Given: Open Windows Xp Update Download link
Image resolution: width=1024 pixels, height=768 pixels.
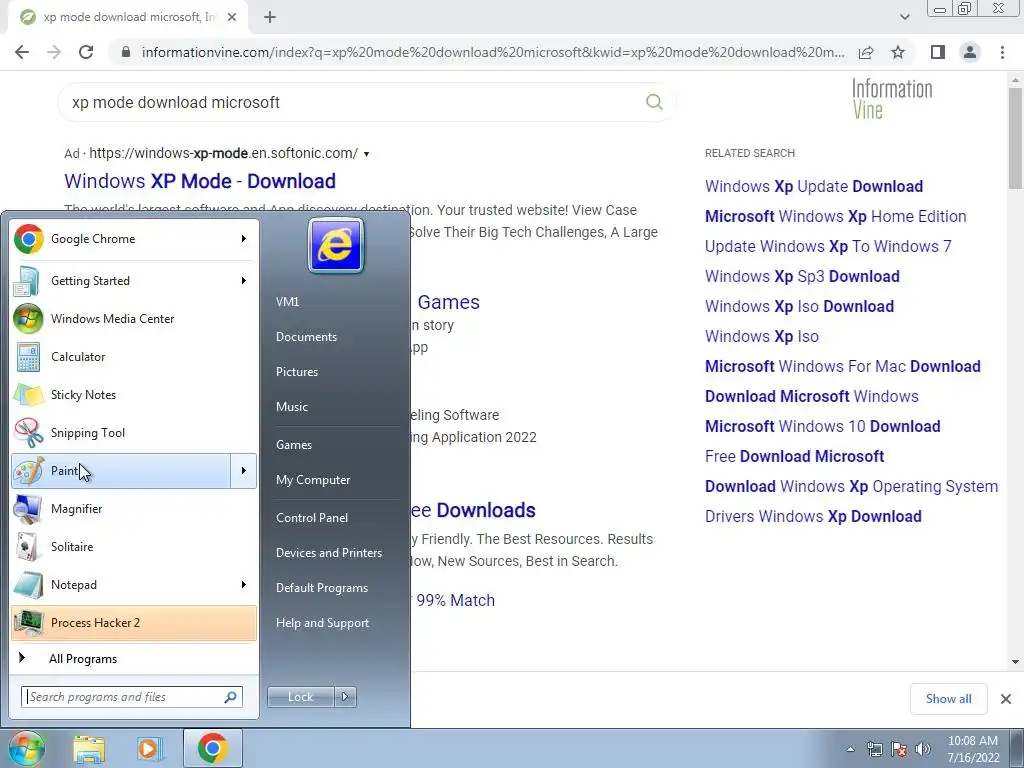Looking at the screenshot, I should point(814,186).
